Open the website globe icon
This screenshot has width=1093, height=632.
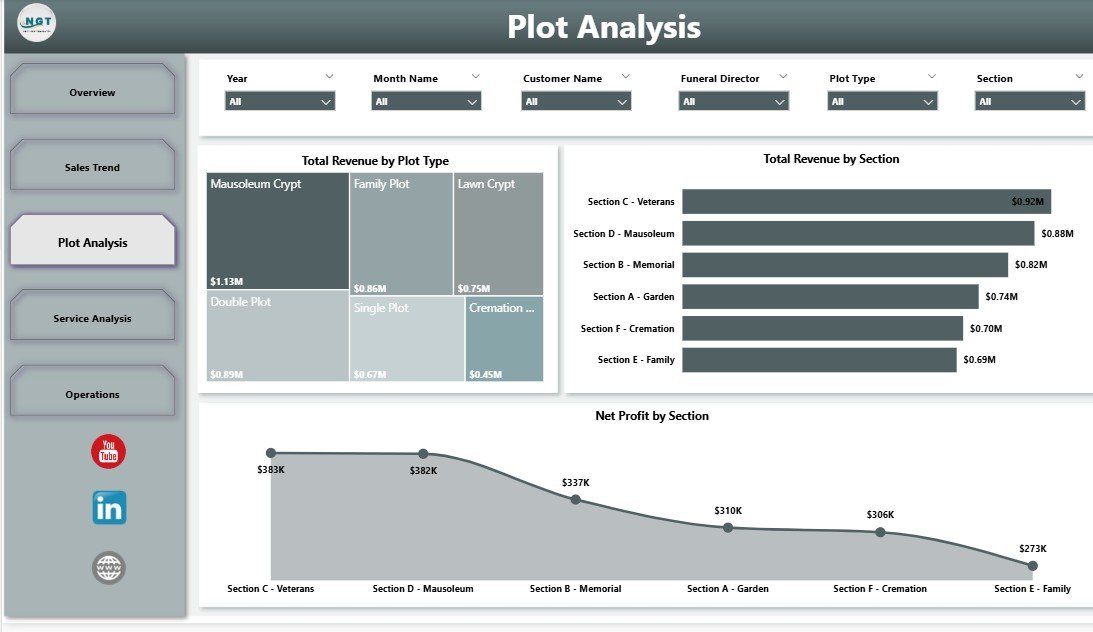pyautogui.click(x=107, y=567)
